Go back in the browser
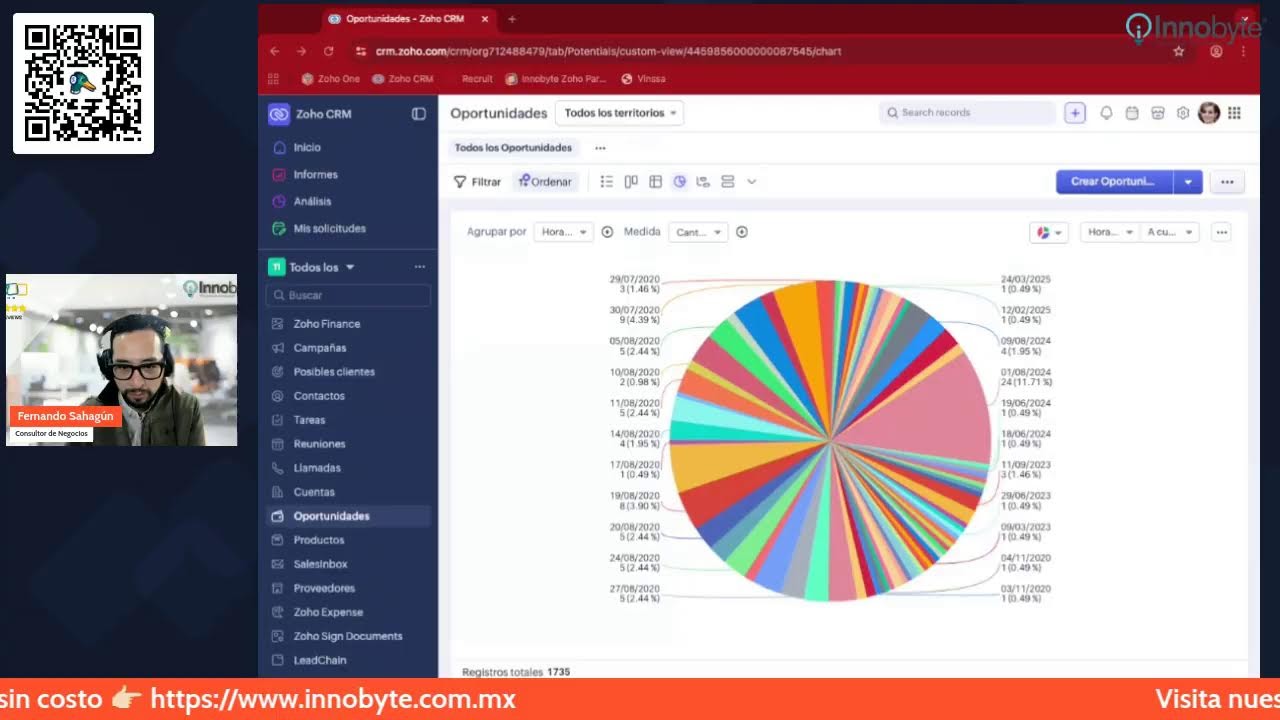The width and height of the screenshot is (1280, 720). pyautogui.click(x=275, y=51)
